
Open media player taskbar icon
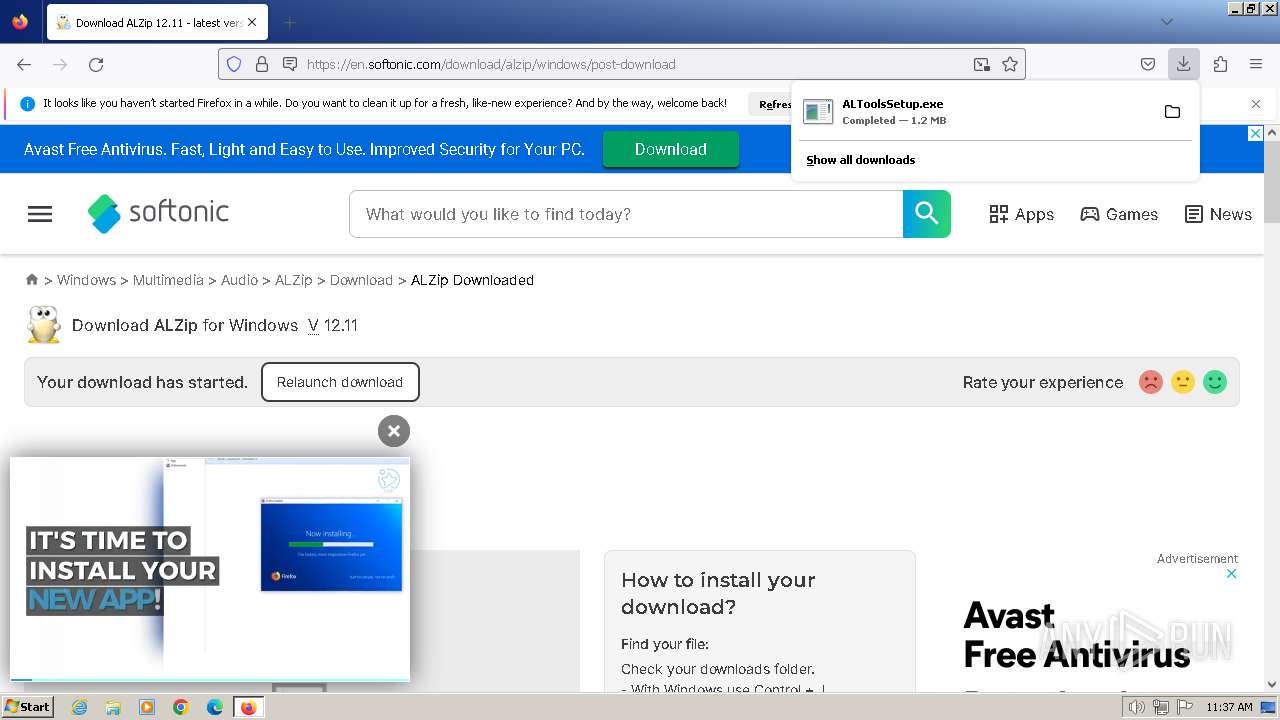tap(147, 707)
